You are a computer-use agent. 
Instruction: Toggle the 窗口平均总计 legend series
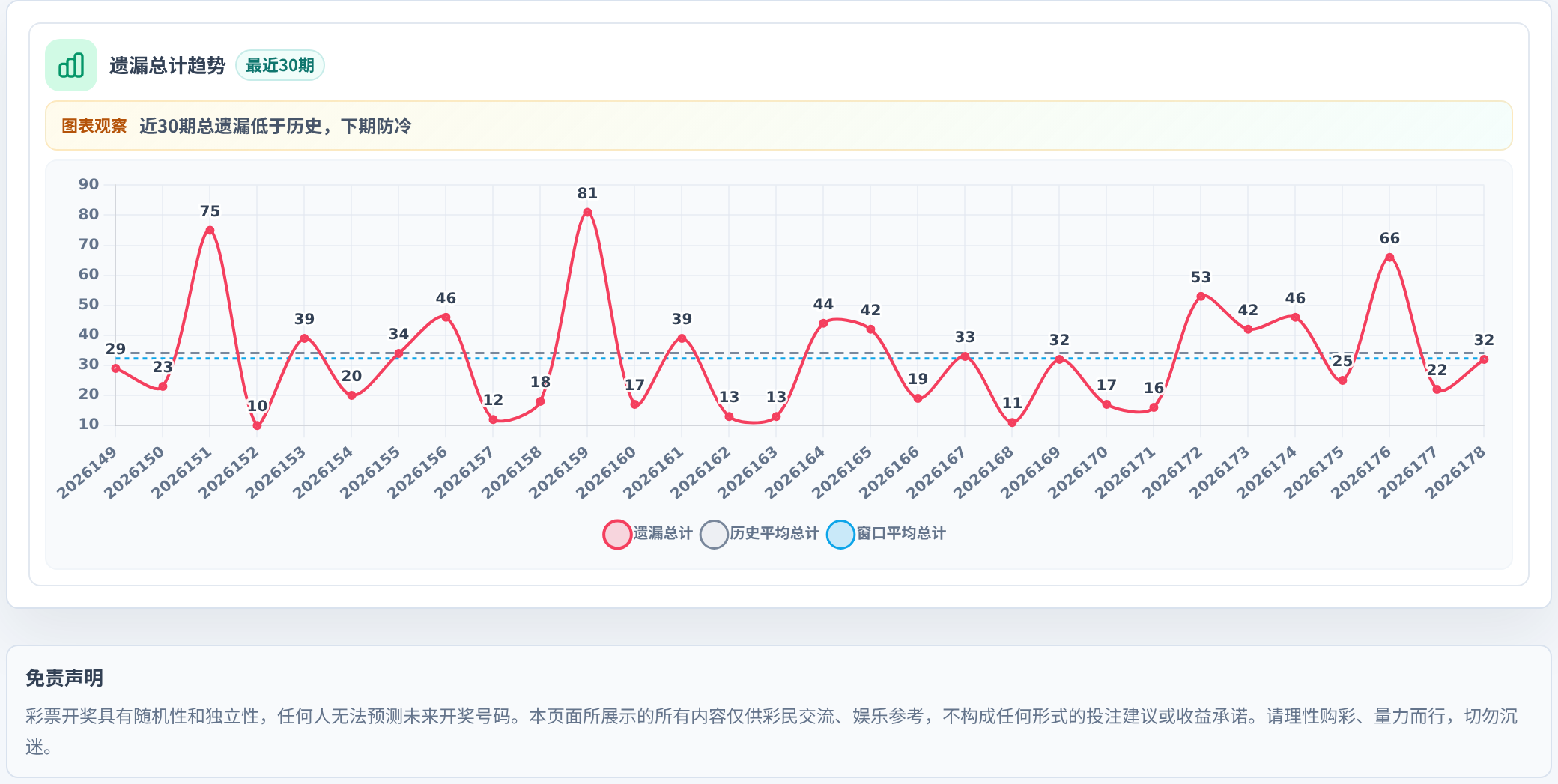[x=886, y=534]
